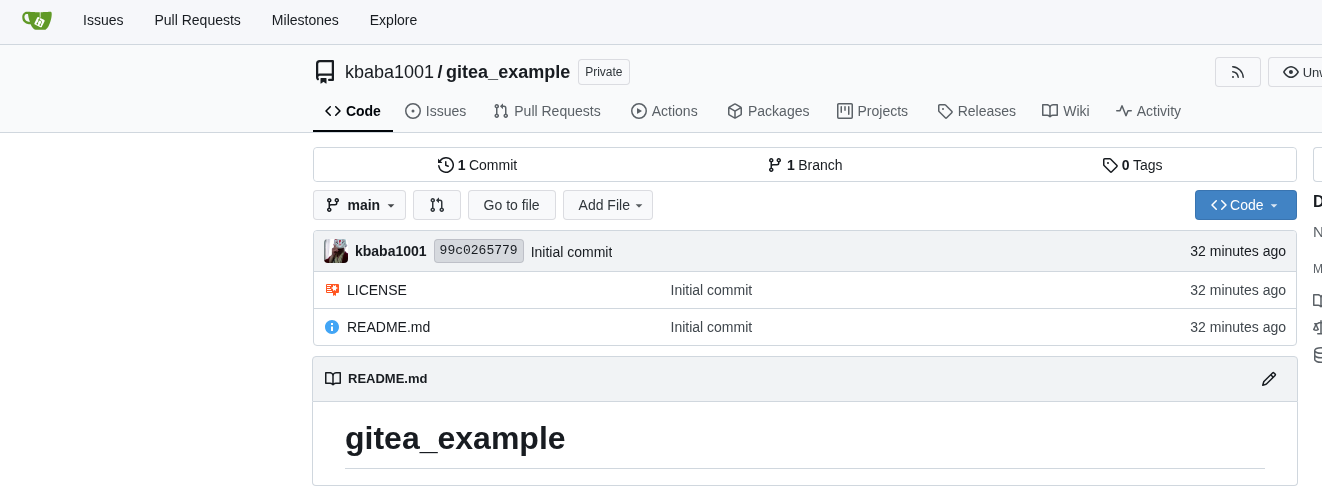The width and height of the screenshot is (1322, 500).
Task: Click kbaba1001's avatar image
Action: pyautogui.click(x=336, y=251)
